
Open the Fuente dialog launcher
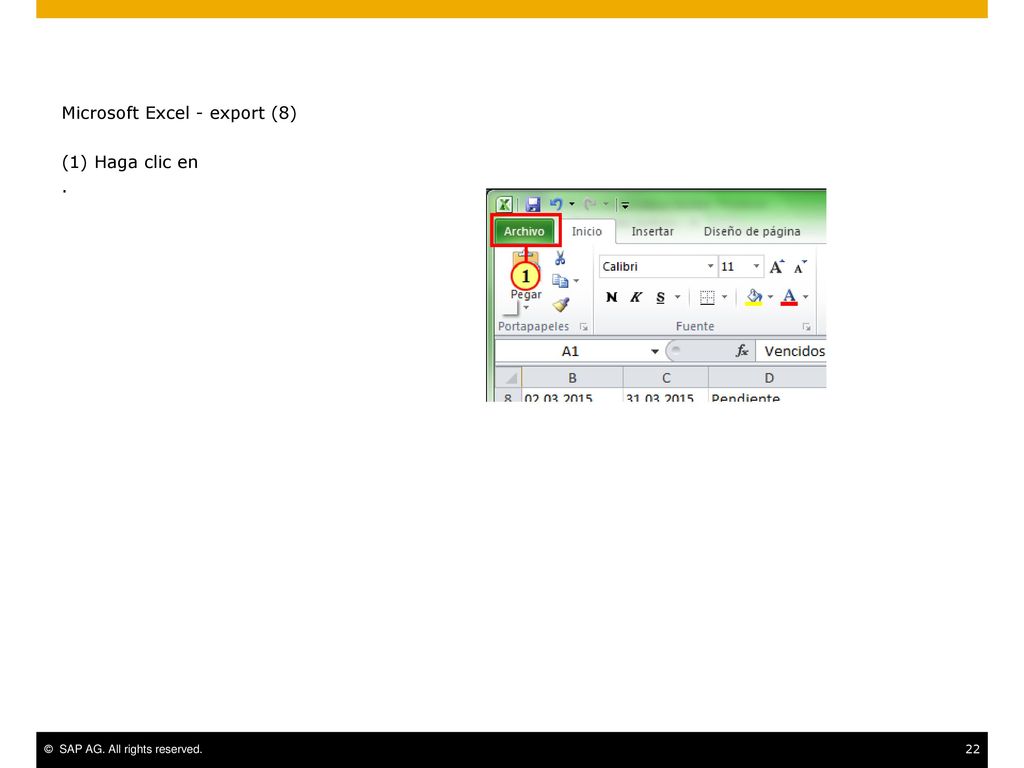click(807, 327)
